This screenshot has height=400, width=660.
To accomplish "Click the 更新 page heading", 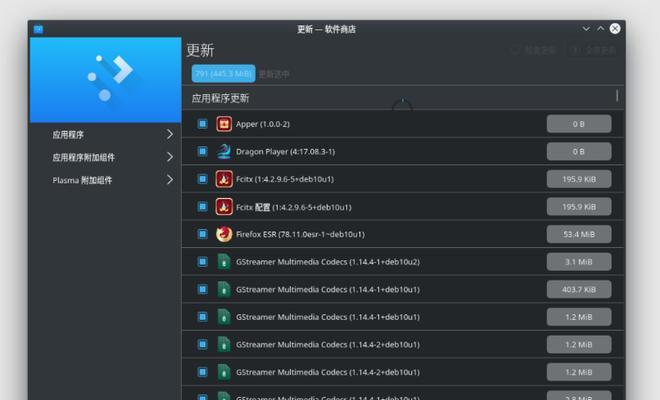I will pyautogui.click(x=200, y=51).
